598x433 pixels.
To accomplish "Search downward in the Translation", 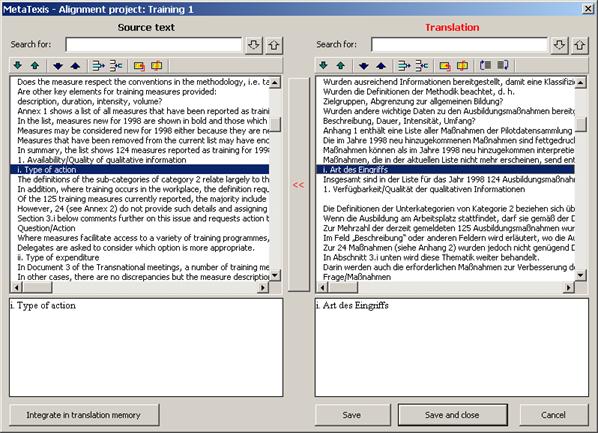I will point(559,45).
